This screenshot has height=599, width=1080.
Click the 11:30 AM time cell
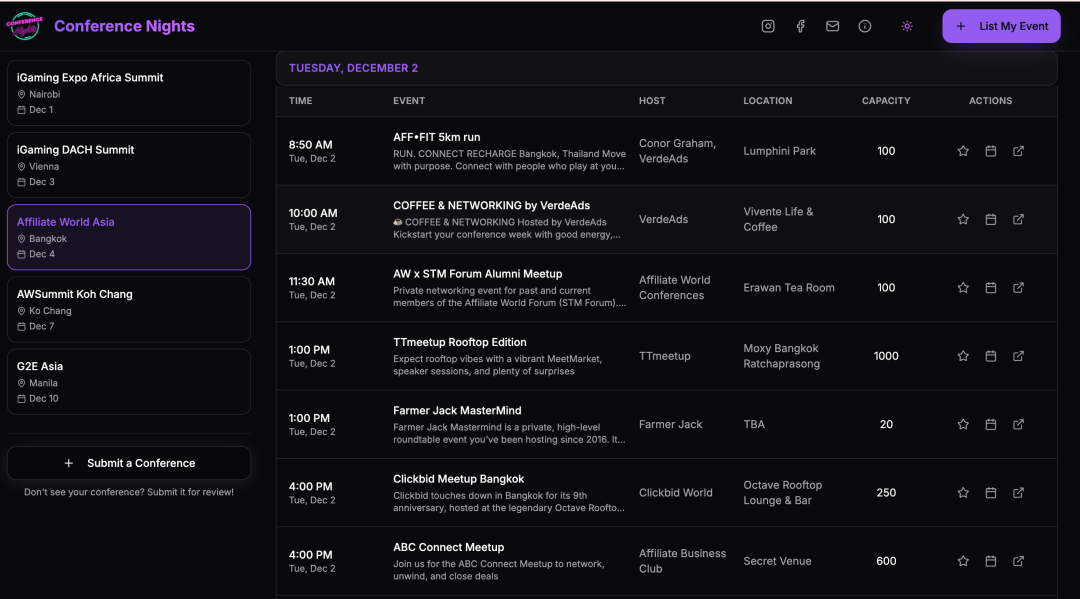312,287
